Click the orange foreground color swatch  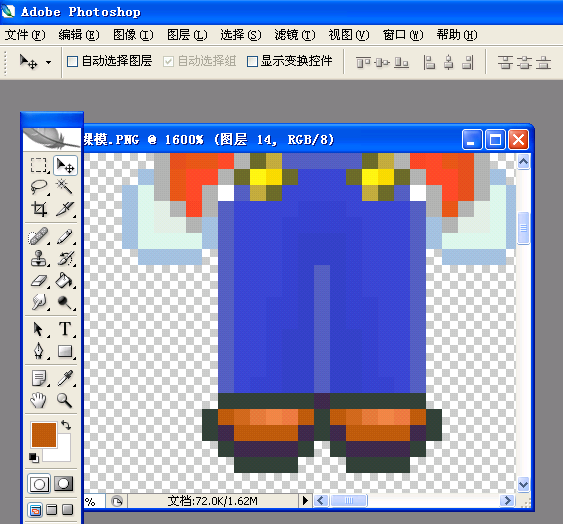(x=44, y=435)
